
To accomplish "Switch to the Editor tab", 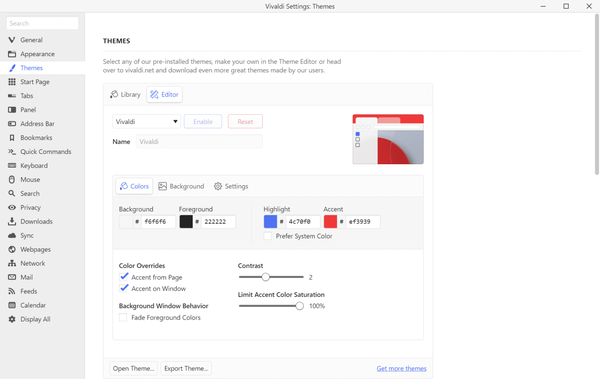I will click(x=165, y=95).
